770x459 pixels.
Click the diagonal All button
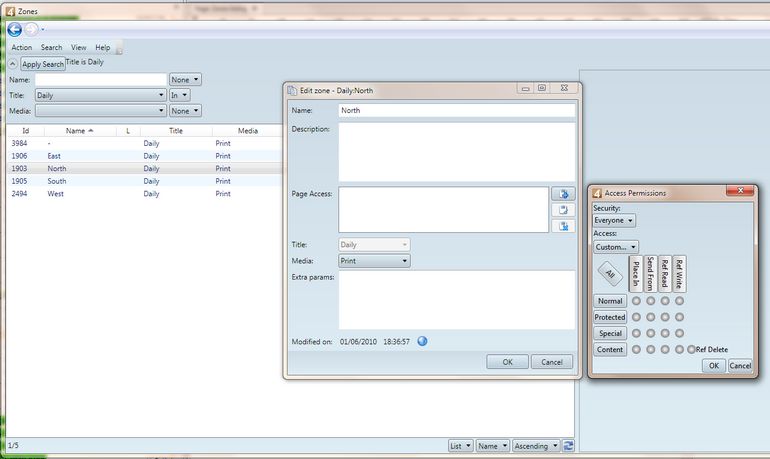pyautogui.click(x=610, y=273)
